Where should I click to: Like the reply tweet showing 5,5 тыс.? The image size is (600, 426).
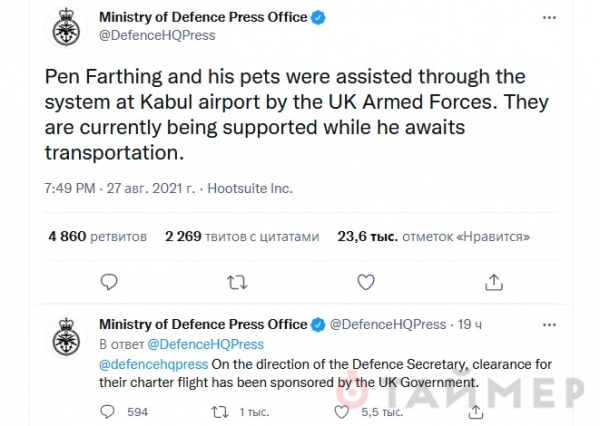click(342, 411)
